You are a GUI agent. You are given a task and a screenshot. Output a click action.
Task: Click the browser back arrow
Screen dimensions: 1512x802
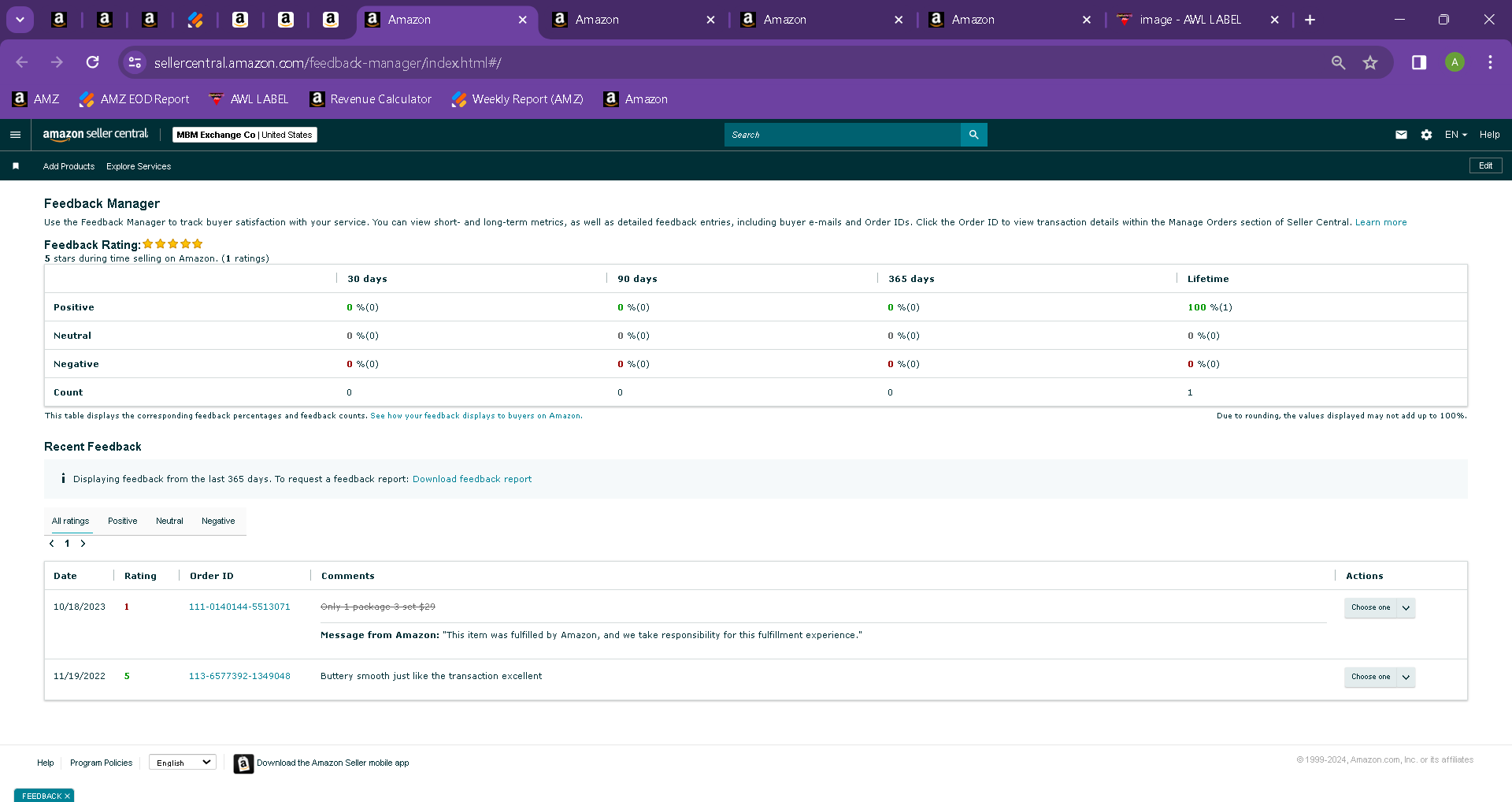click(x=22, y=62)
